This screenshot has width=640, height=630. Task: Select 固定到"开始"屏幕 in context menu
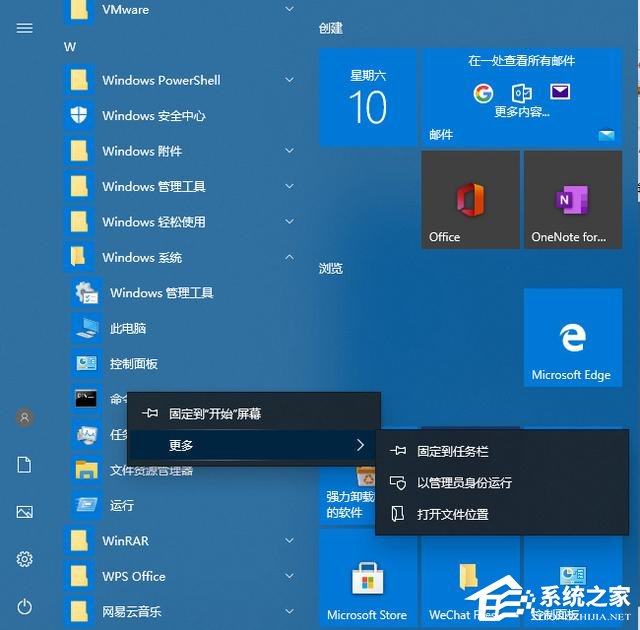[215, 413]
